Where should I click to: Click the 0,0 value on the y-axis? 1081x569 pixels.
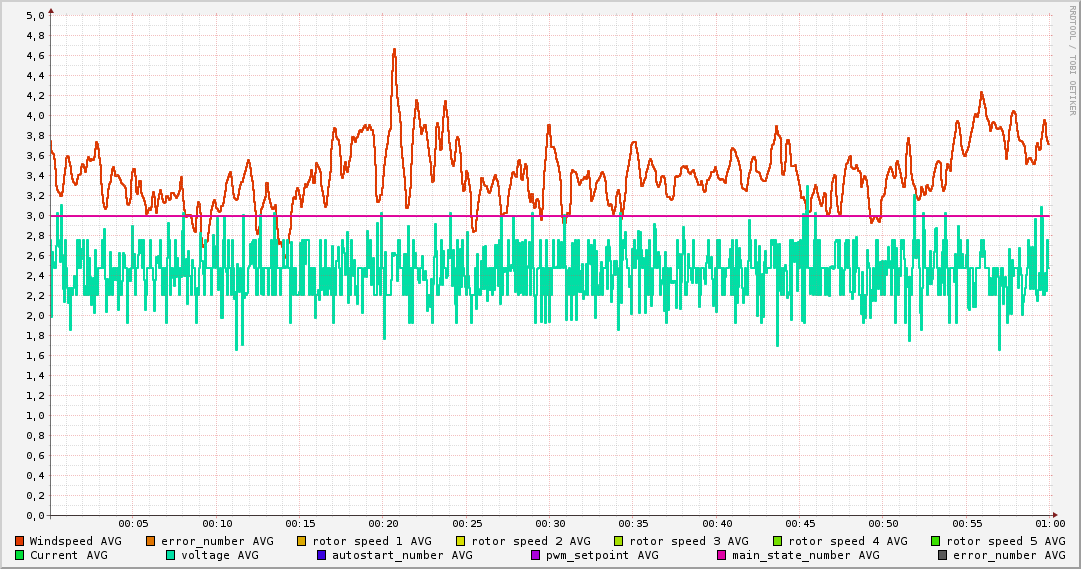(34, 516)
